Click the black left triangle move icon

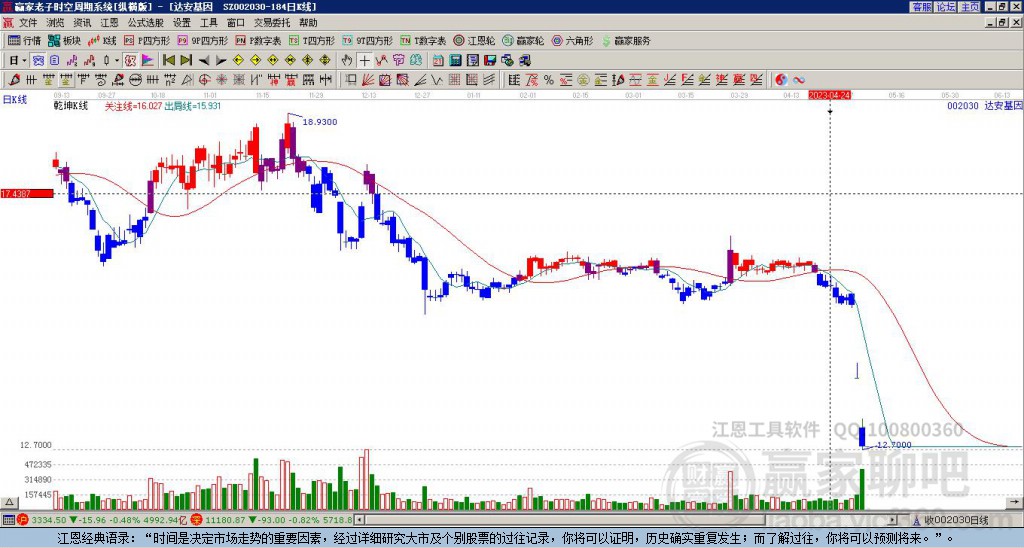click(x=204, y=60)
